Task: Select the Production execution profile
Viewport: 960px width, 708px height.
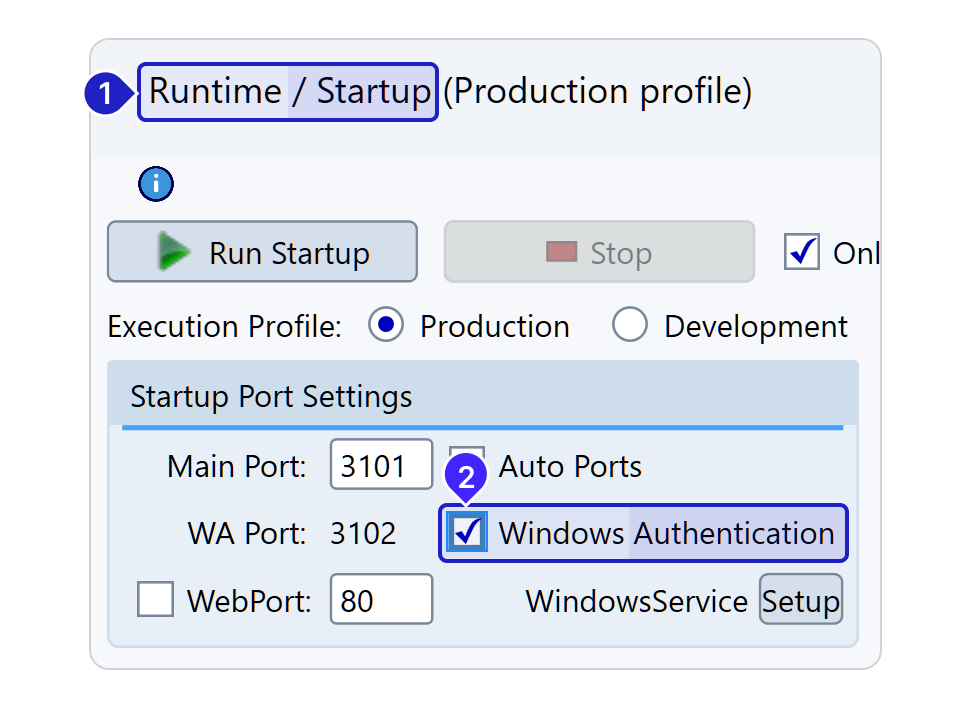Action: pos(386,325)
